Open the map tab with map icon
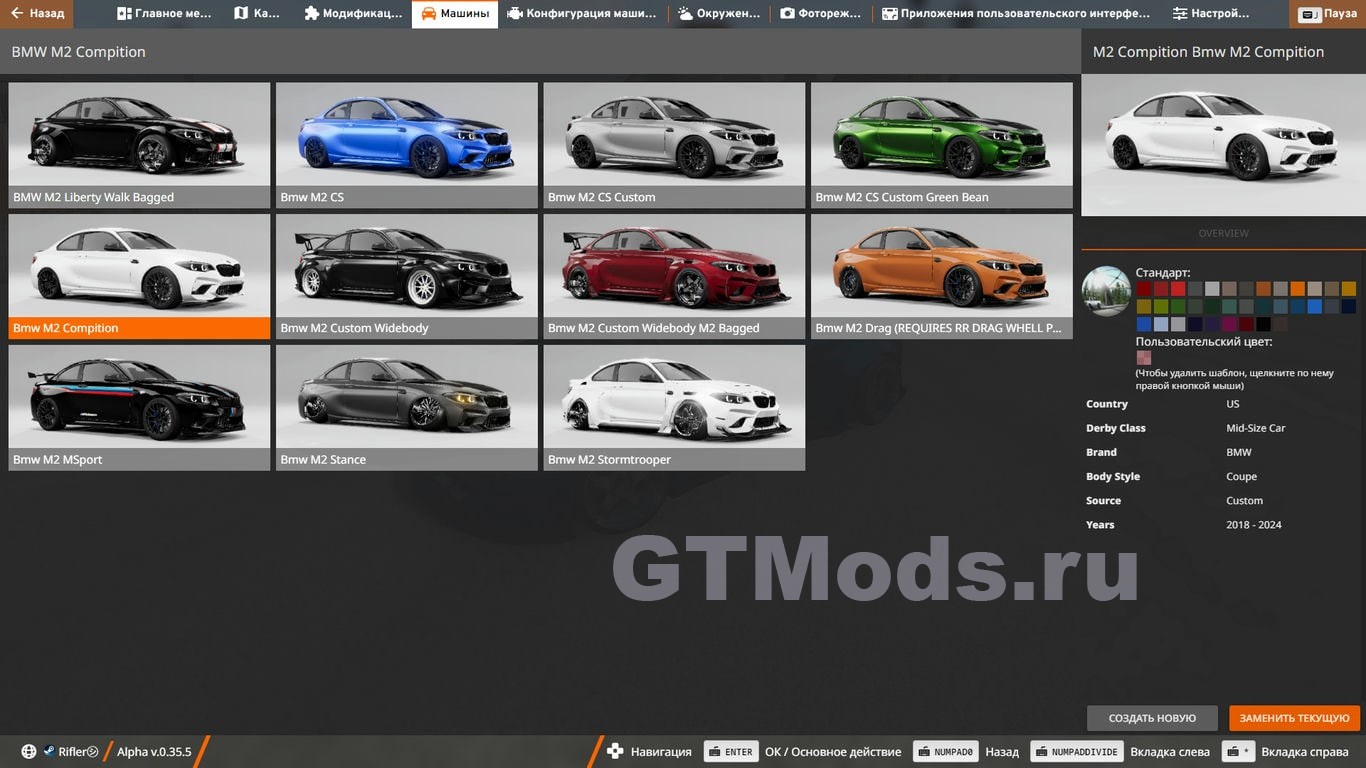 point(257,14)
